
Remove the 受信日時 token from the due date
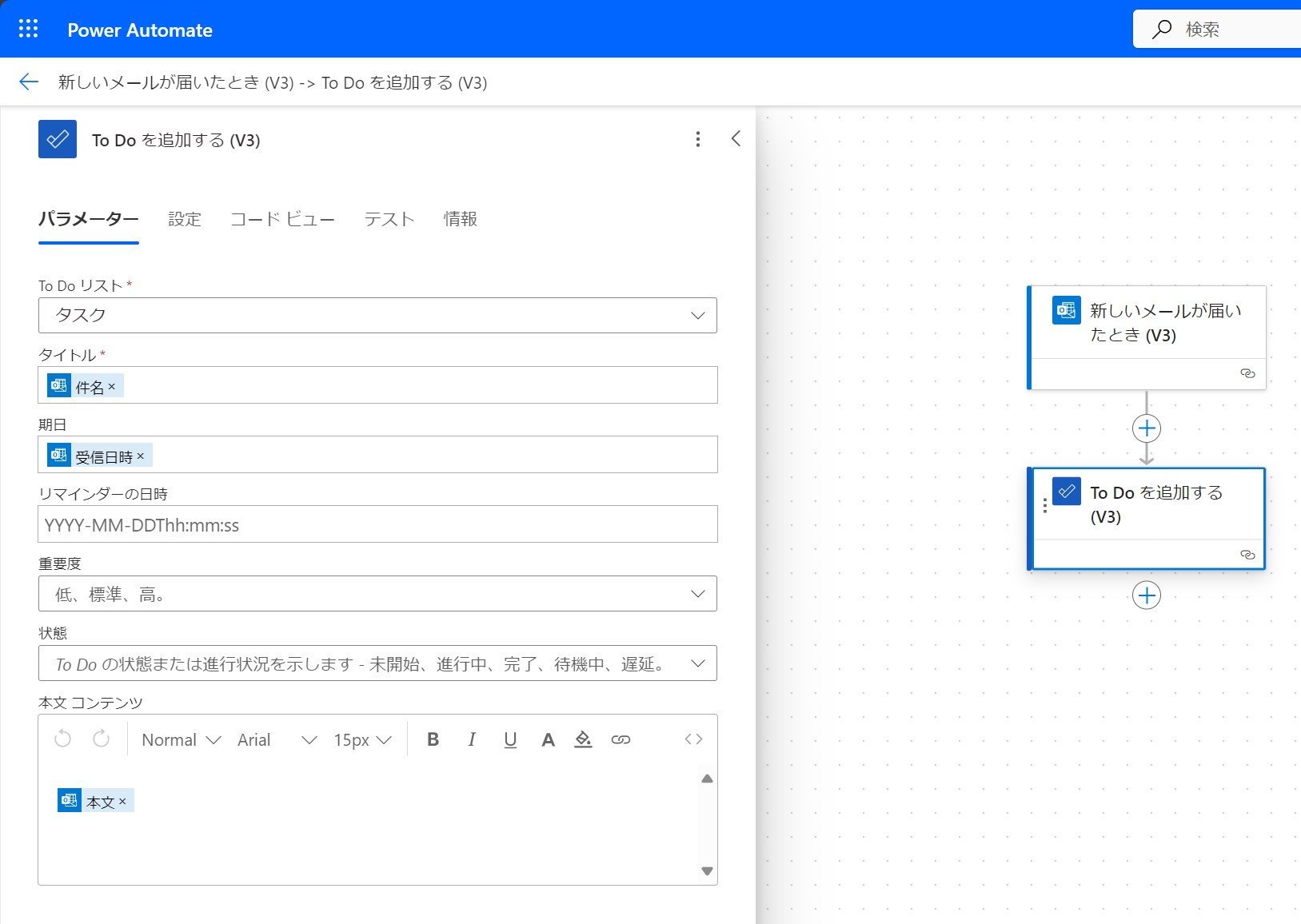click(141, 456)
